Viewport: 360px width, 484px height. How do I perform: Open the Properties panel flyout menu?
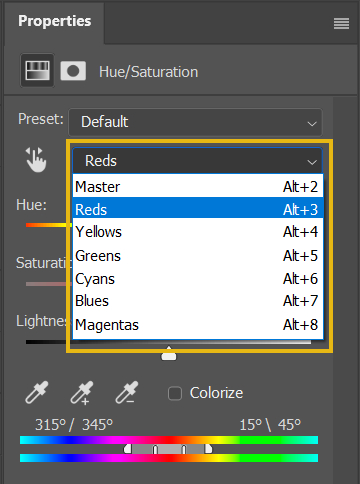(341, 24)
